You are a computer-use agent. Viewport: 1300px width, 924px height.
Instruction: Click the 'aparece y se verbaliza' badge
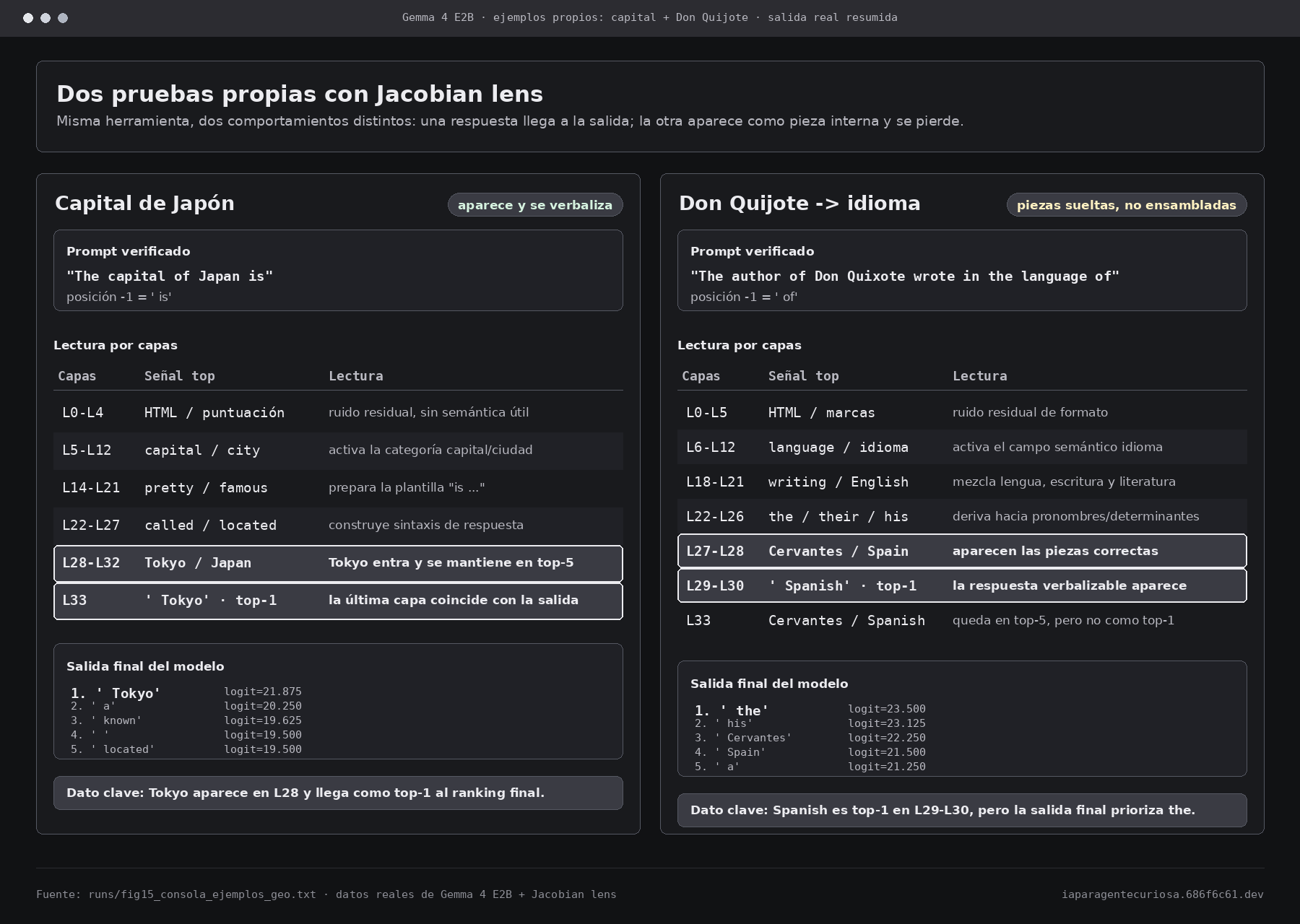pyautogui.click(x=535, y=205)
